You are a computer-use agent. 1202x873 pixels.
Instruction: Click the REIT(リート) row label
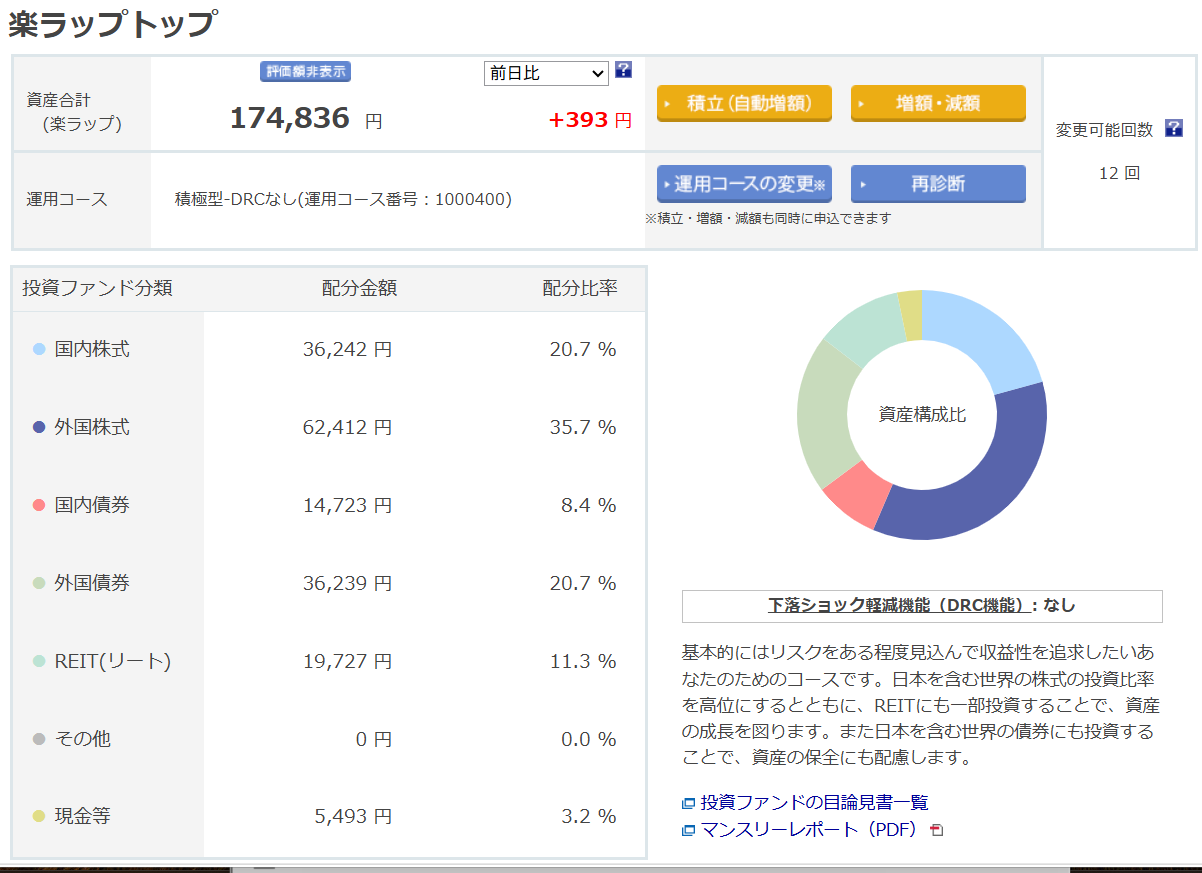tap(113, 661)
